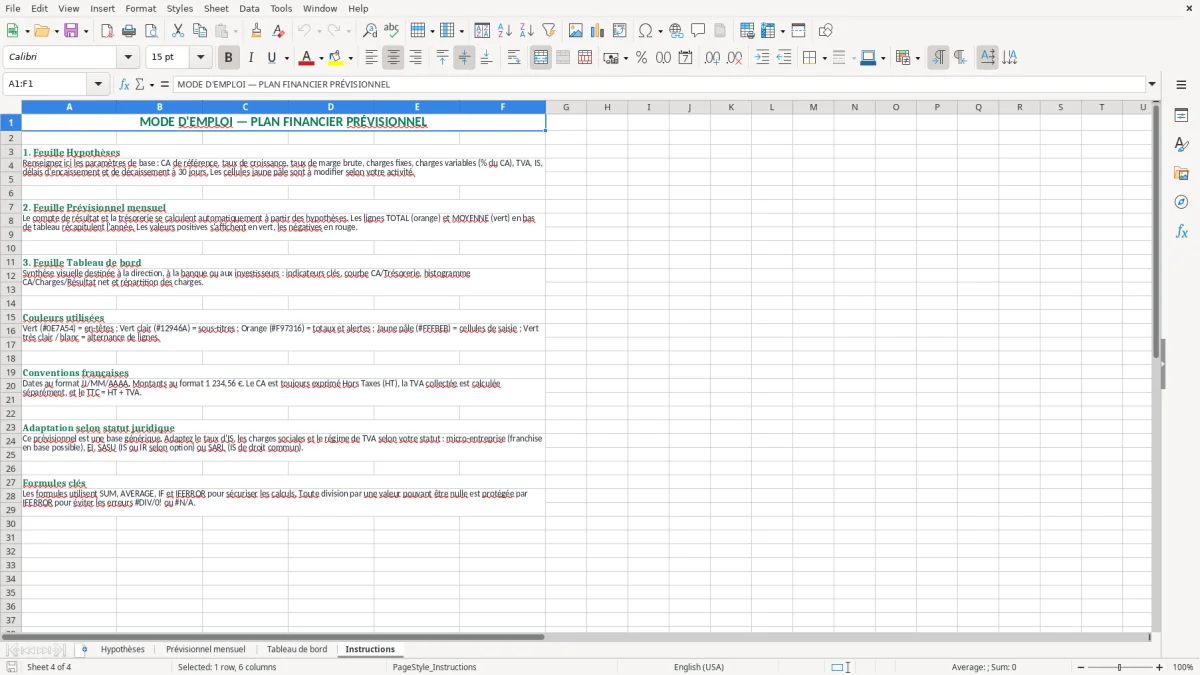Click the zoom in plus button
The width and height of the screenshot is (1200, 675).
[1159, 667]
